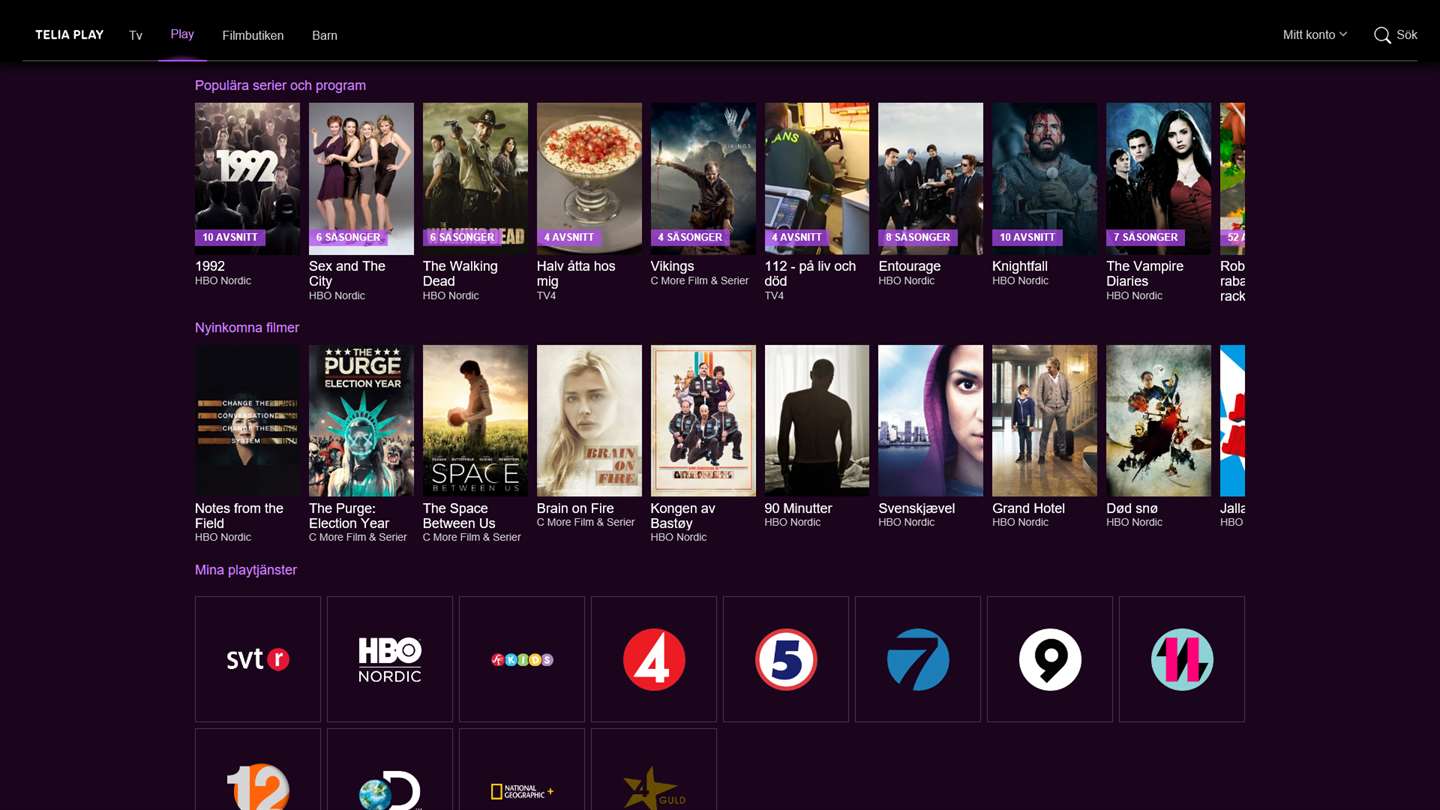This screenshot has width=1440, height=810.
Task: Switch to the Barn tab
Action: pos(325,35)
